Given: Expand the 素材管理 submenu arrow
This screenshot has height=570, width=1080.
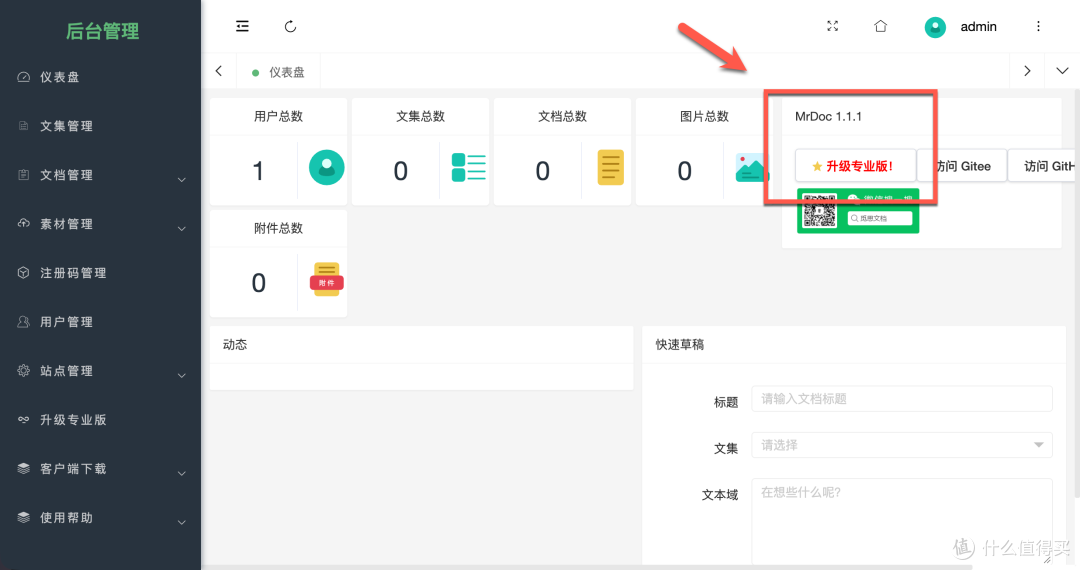Looking at the screenshot, I should [x=182, y=229].
